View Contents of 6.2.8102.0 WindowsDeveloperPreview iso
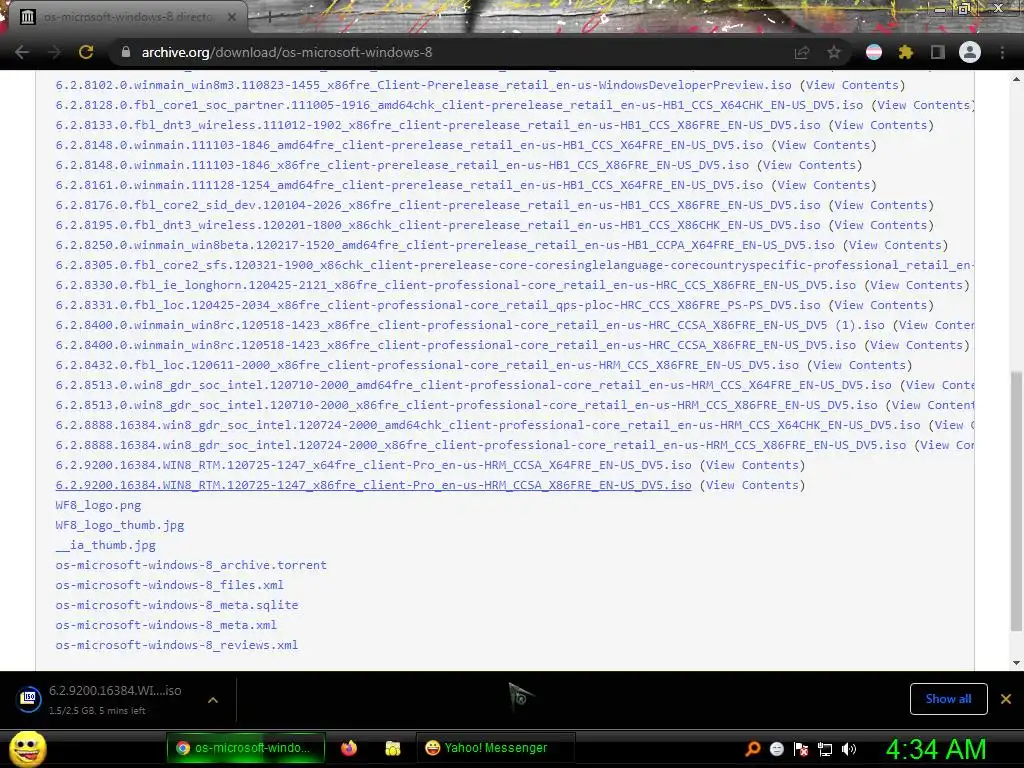Screen dimensions: 1024x768 (x=852, y=85)
